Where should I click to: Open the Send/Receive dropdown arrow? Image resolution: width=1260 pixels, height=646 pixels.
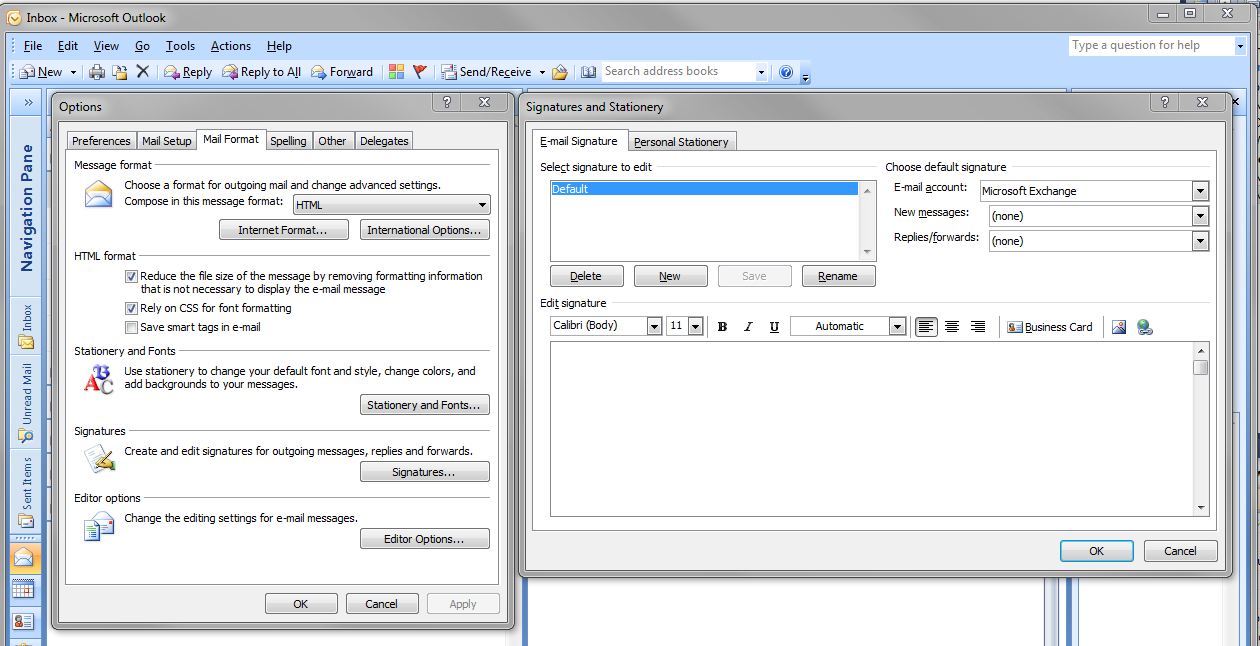point(542,72)
